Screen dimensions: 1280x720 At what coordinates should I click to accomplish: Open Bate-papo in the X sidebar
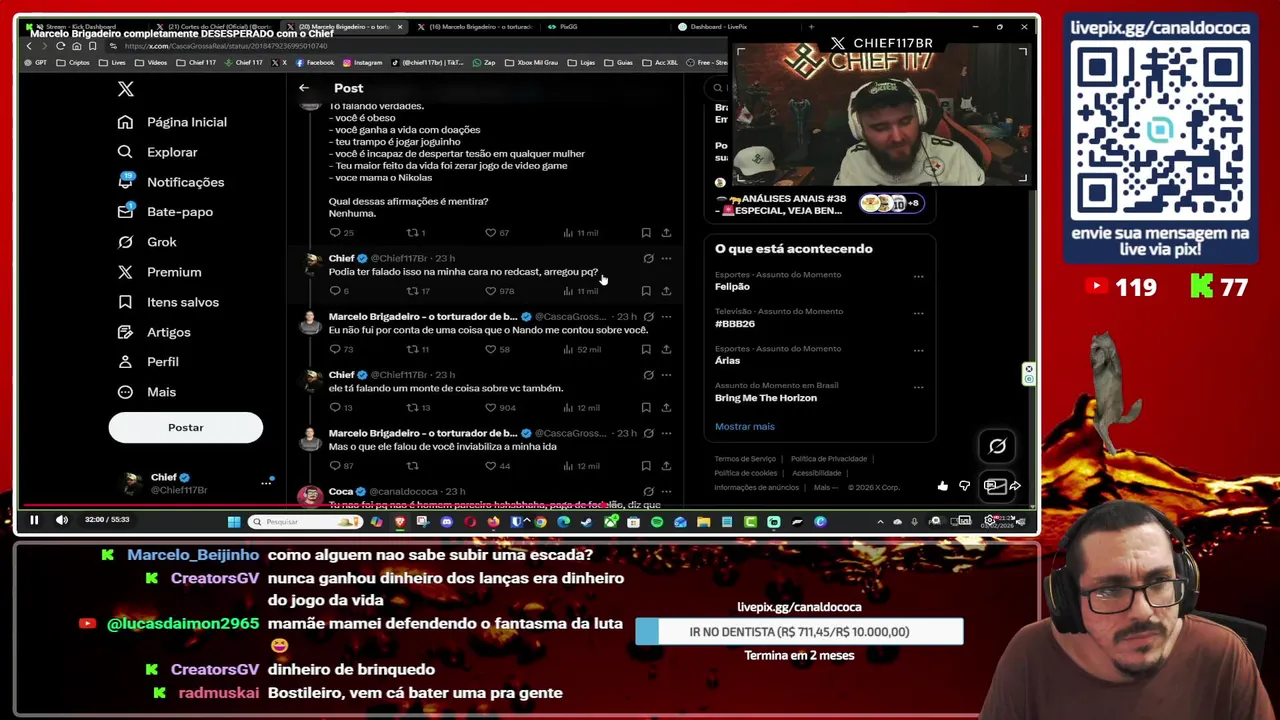pyautogui.click(x=165, y=212)
